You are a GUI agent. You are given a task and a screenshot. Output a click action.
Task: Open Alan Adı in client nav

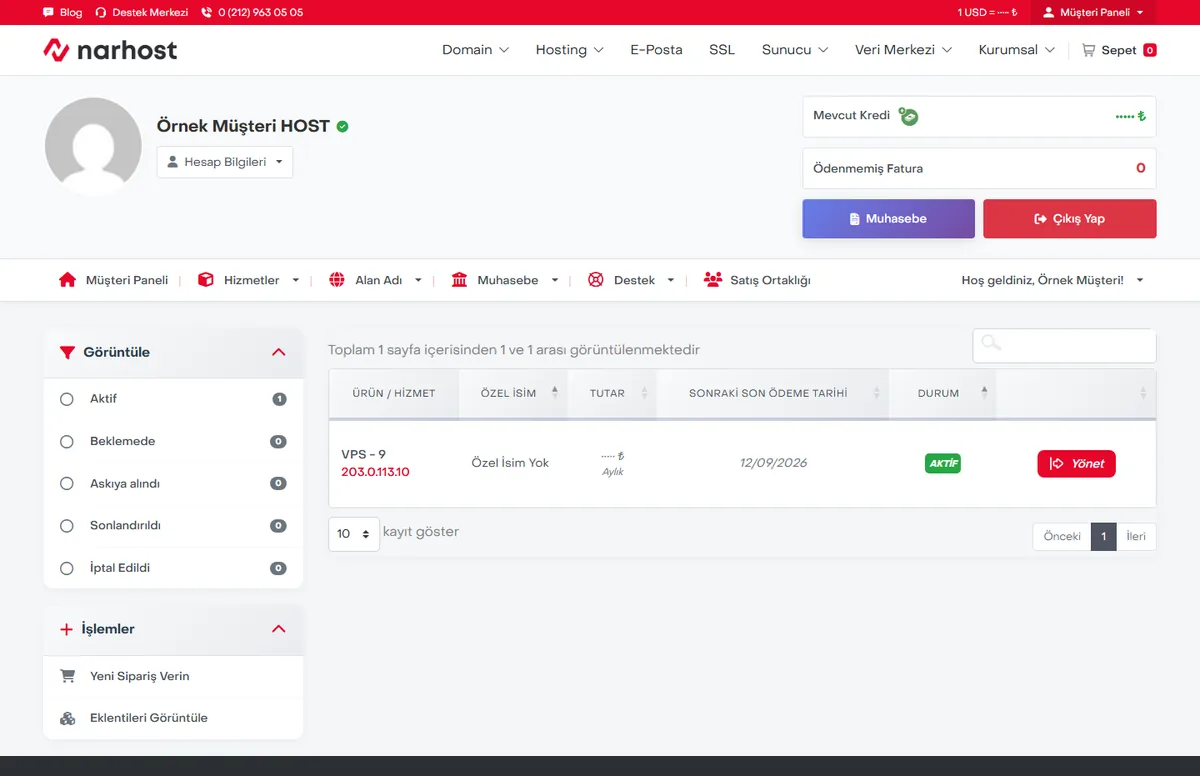pyautogui.click(x=379, y=280)
